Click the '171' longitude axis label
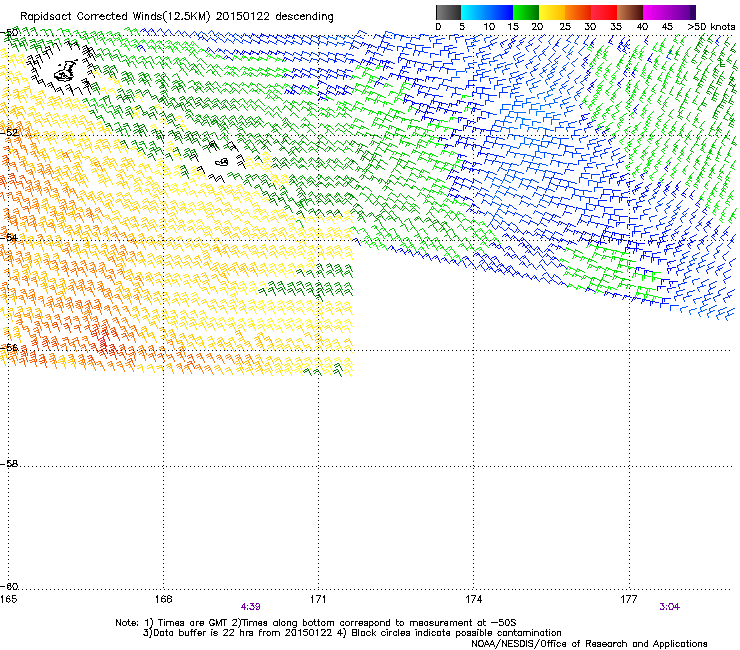 click(x=318, y=599)
